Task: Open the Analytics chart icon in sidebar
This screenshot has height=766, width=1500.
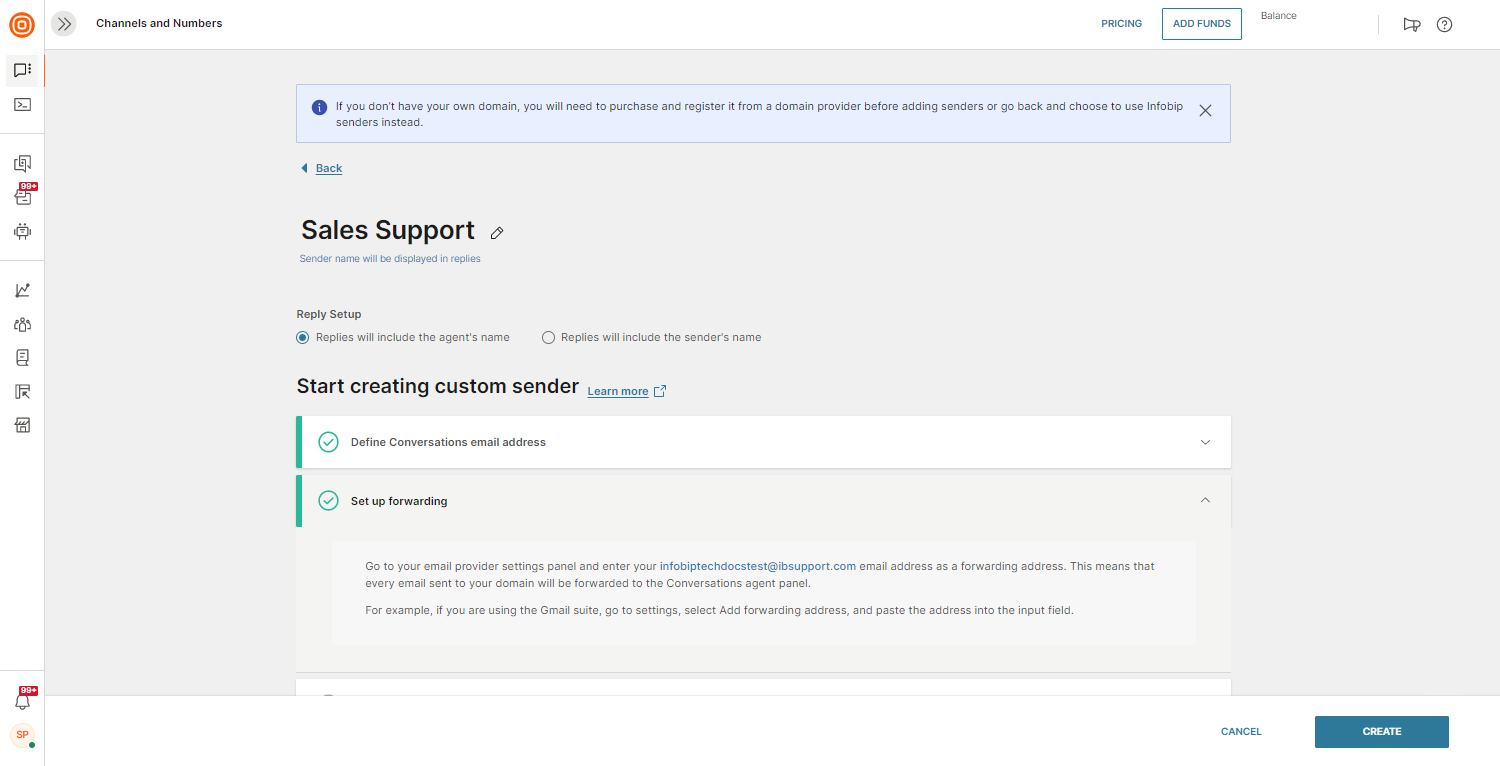Action: point(22,290)
